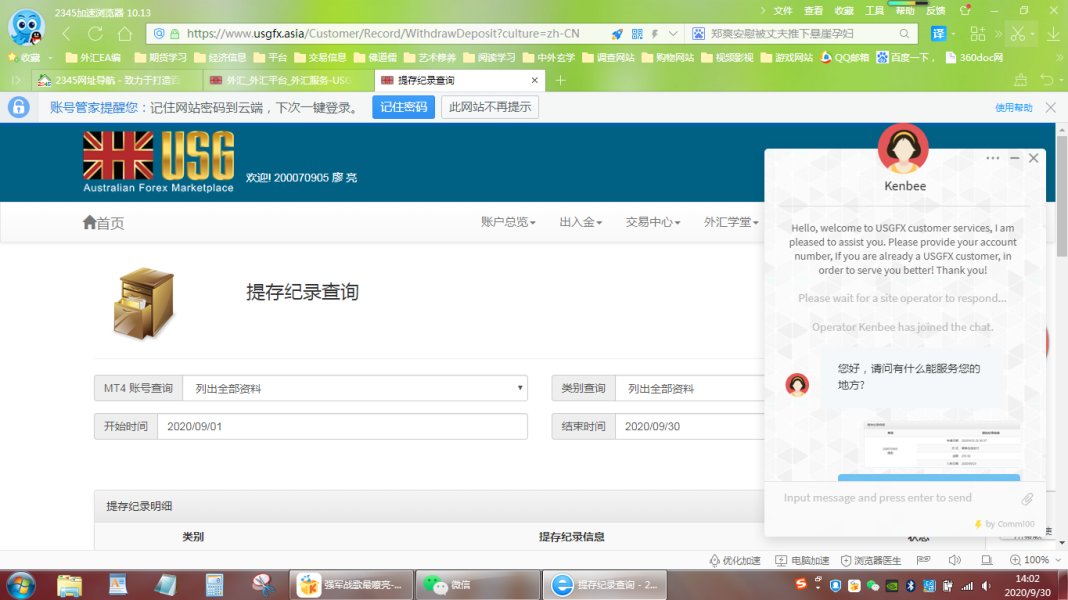Click the 浏览器医生 status bar icon
Viewport: 1068px width, 600px height.
(872, 561)
